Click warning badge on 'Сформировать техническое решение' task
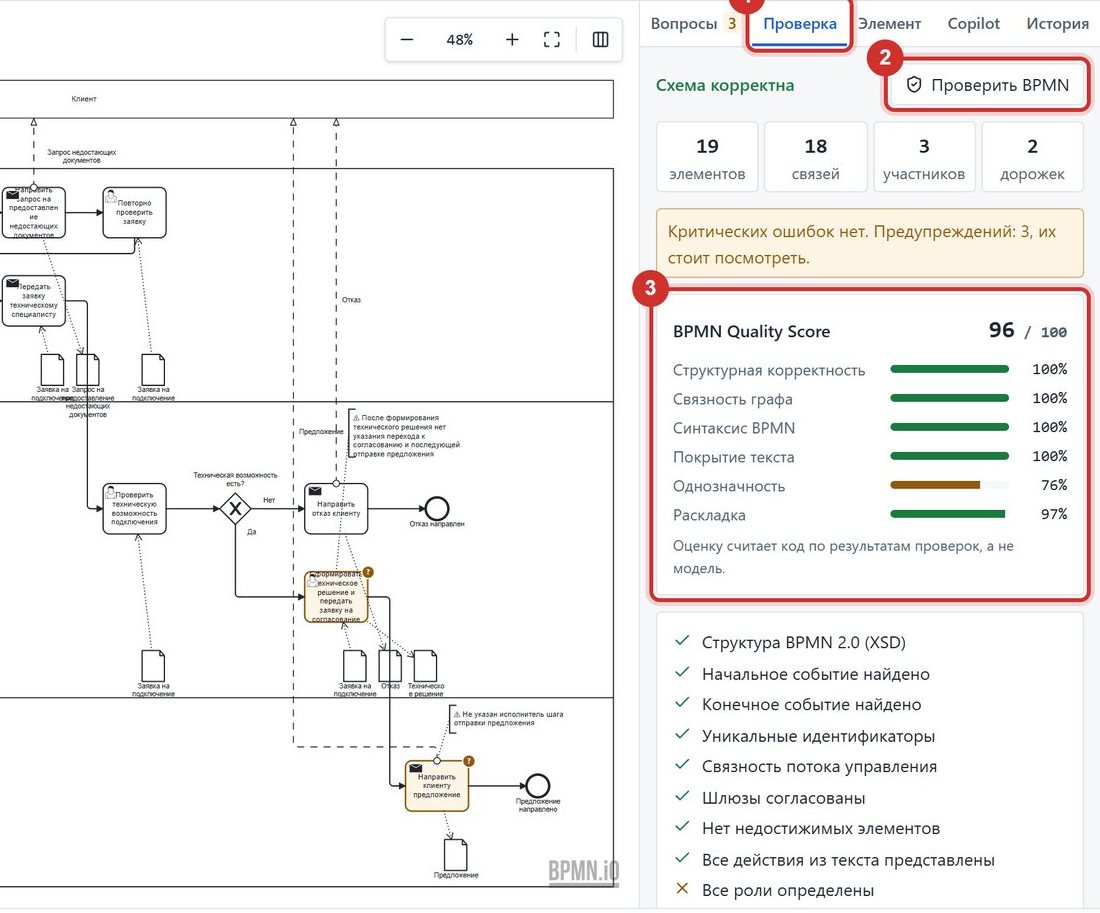The width and height of the screenshot is (1100, 913). (368, 572)
